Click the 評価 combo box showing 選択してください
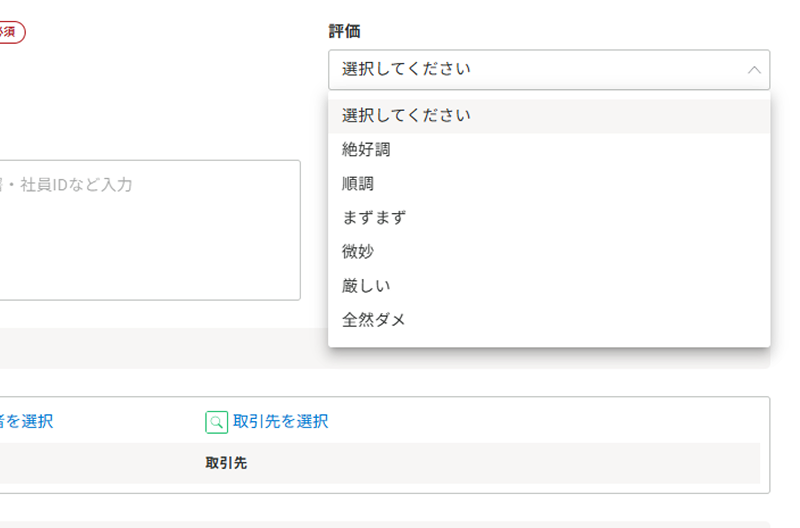Viewport: 800px width, 528px height. [549, 70]
